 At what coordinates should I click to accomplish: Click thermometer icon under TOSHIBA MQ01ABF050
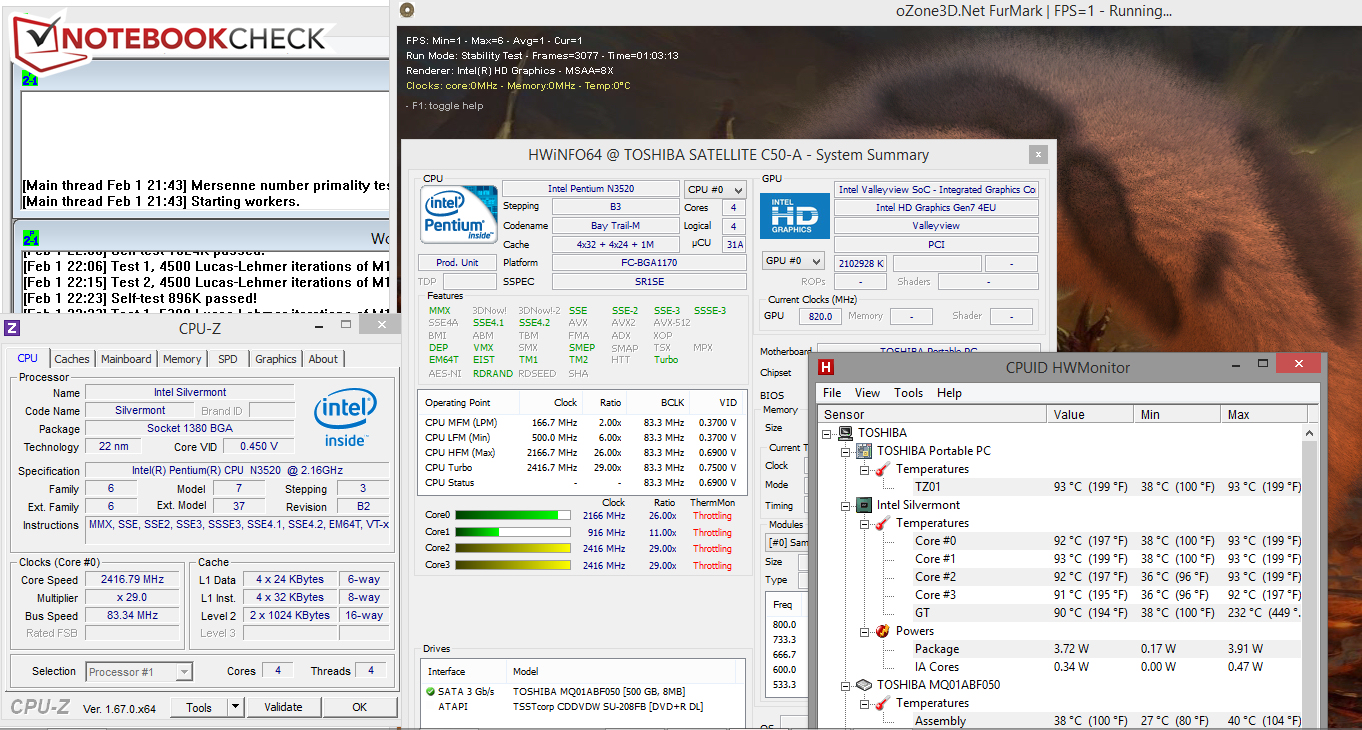click(883, 703)
